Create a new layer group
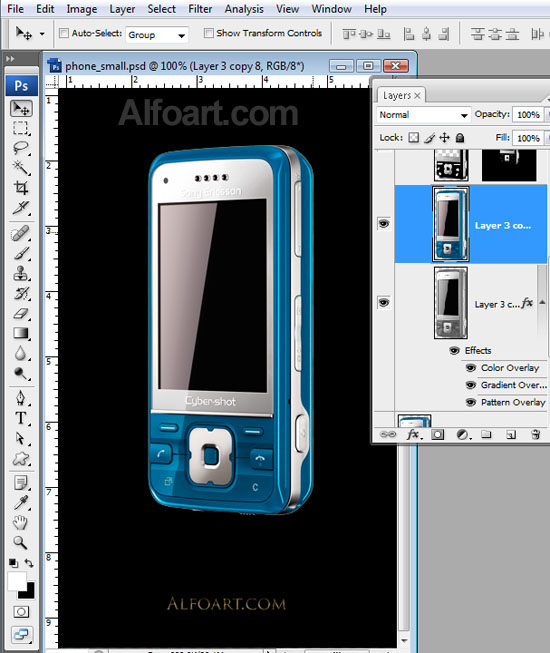Image resolution: width=550 pixels, height=653 pixels. (x=486, y=435)
